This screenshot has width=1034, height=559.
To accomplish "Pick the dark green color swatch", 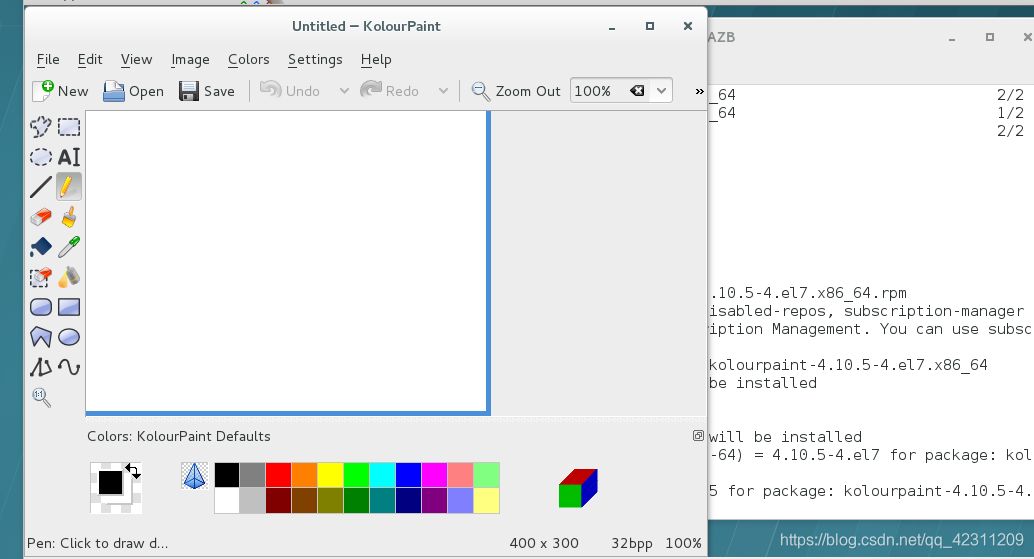I will pos(357,500).
